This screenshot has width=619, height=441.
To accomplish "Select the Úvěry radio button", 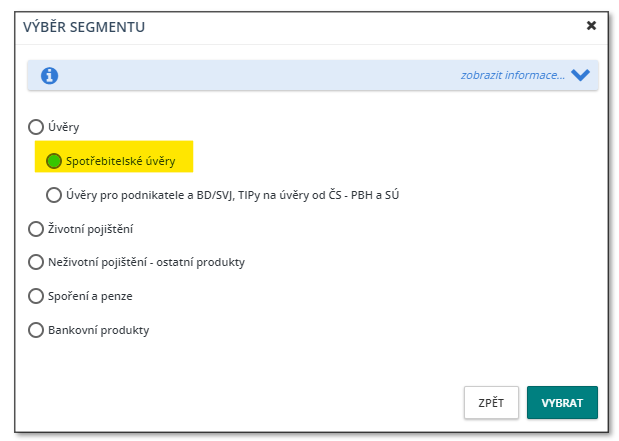I will pos(36,127).
